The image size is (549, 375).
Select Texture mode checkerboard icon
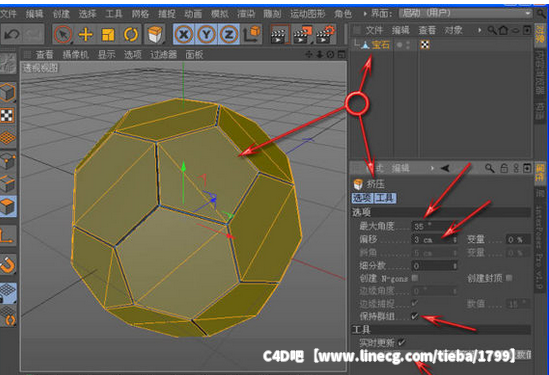7,116
